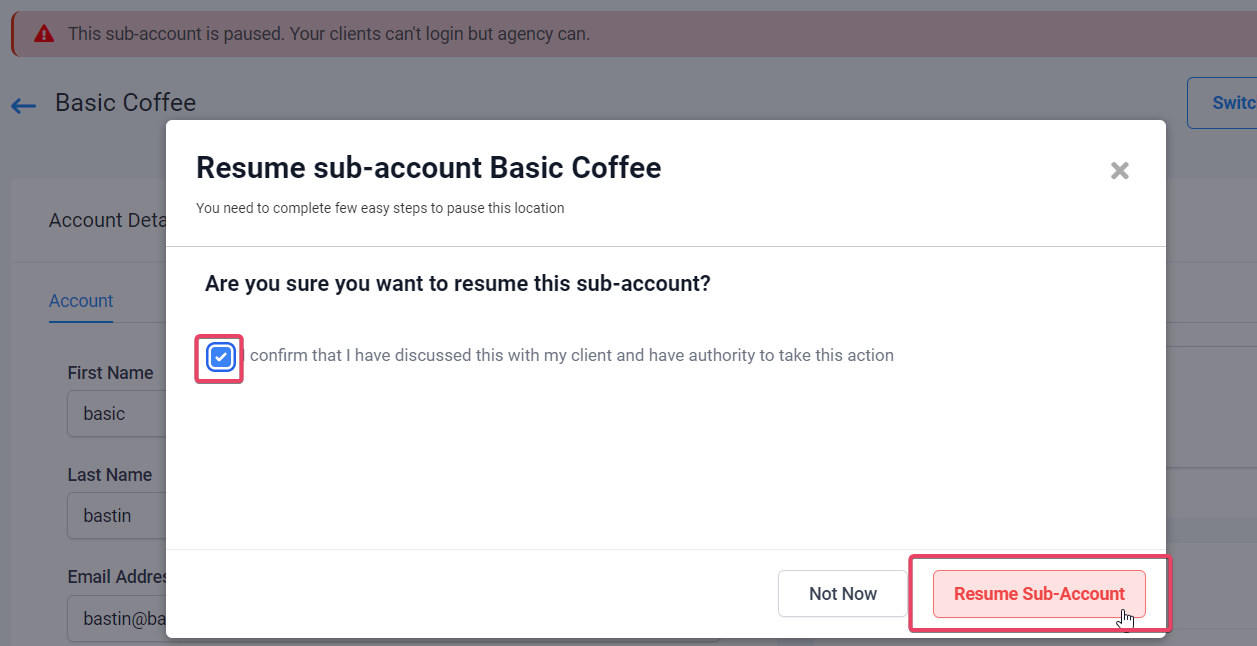Click the Last Name field containing 'bastin'
1257x646 pixels.
coord(116,516)
